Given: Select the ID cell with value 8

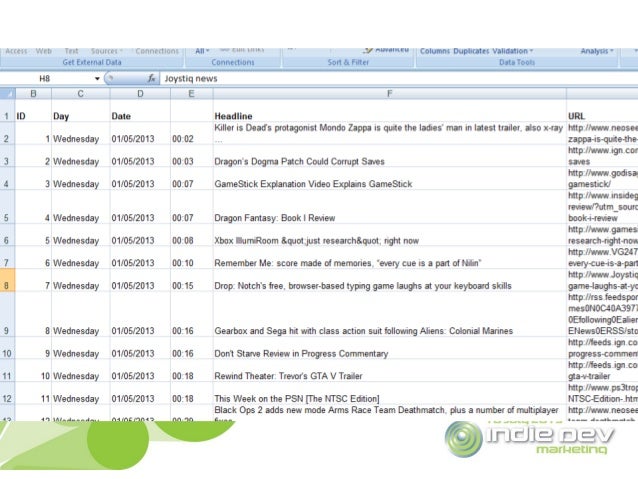Looking at the screenshot, I should tap(33, 314).
